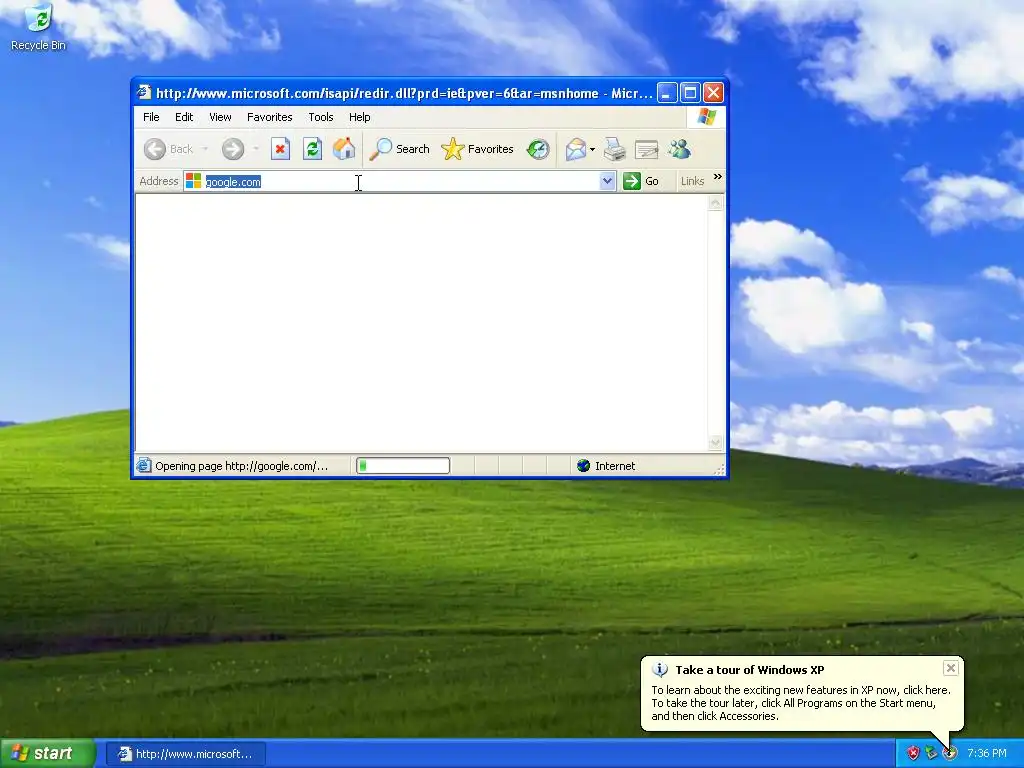
Task: Click the Take a tour balloon text
Action: [801, 703]
